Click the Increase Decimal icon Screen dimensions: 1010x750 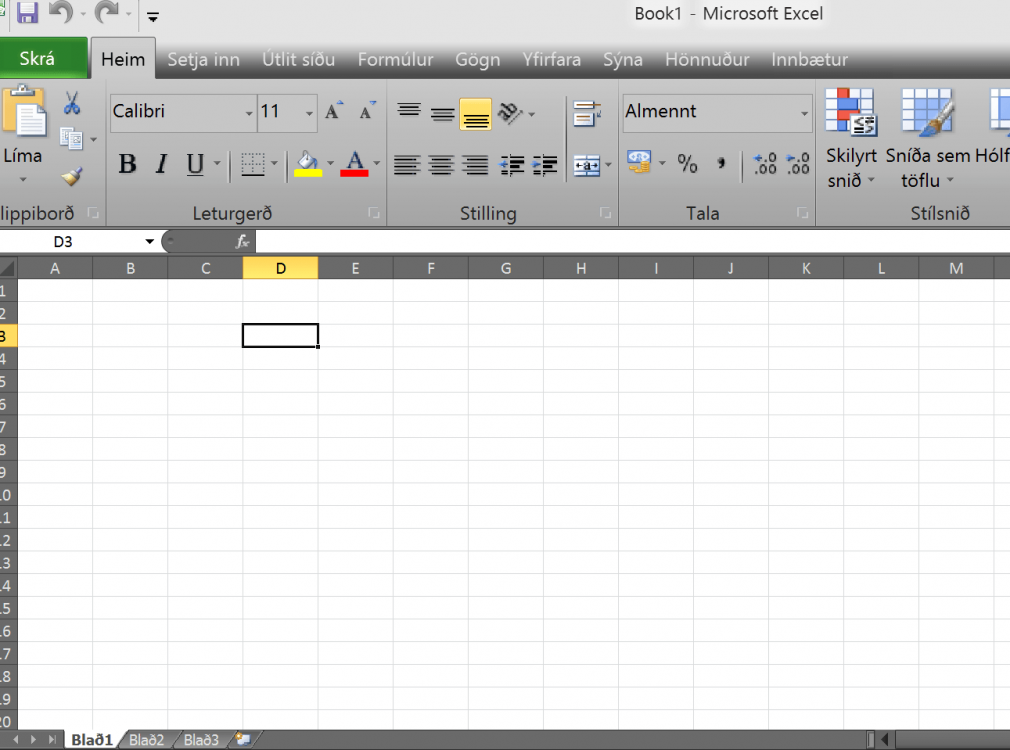(x=765, y=164)
